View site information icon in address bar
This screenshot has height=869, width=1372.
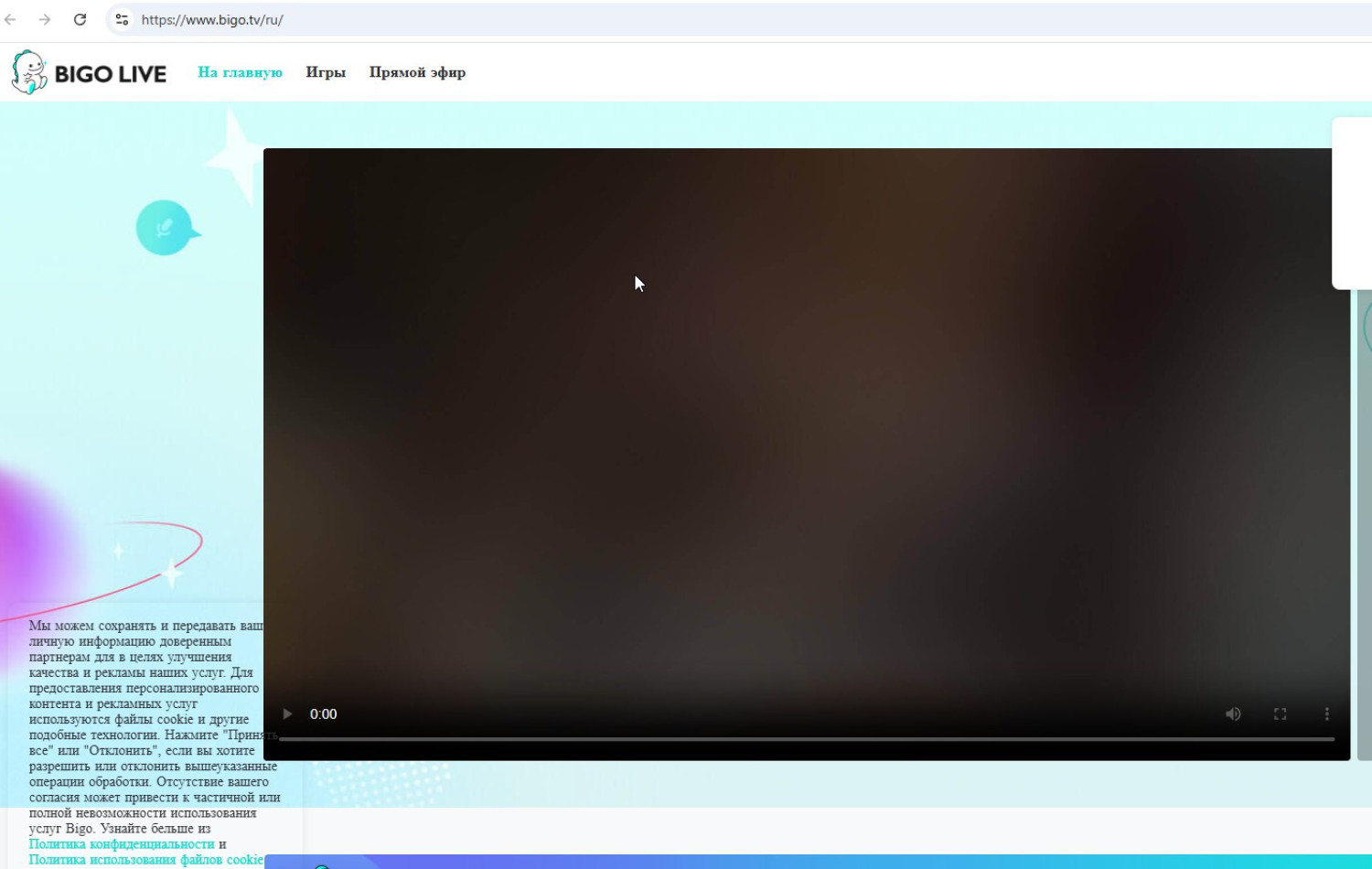(122, 19)
